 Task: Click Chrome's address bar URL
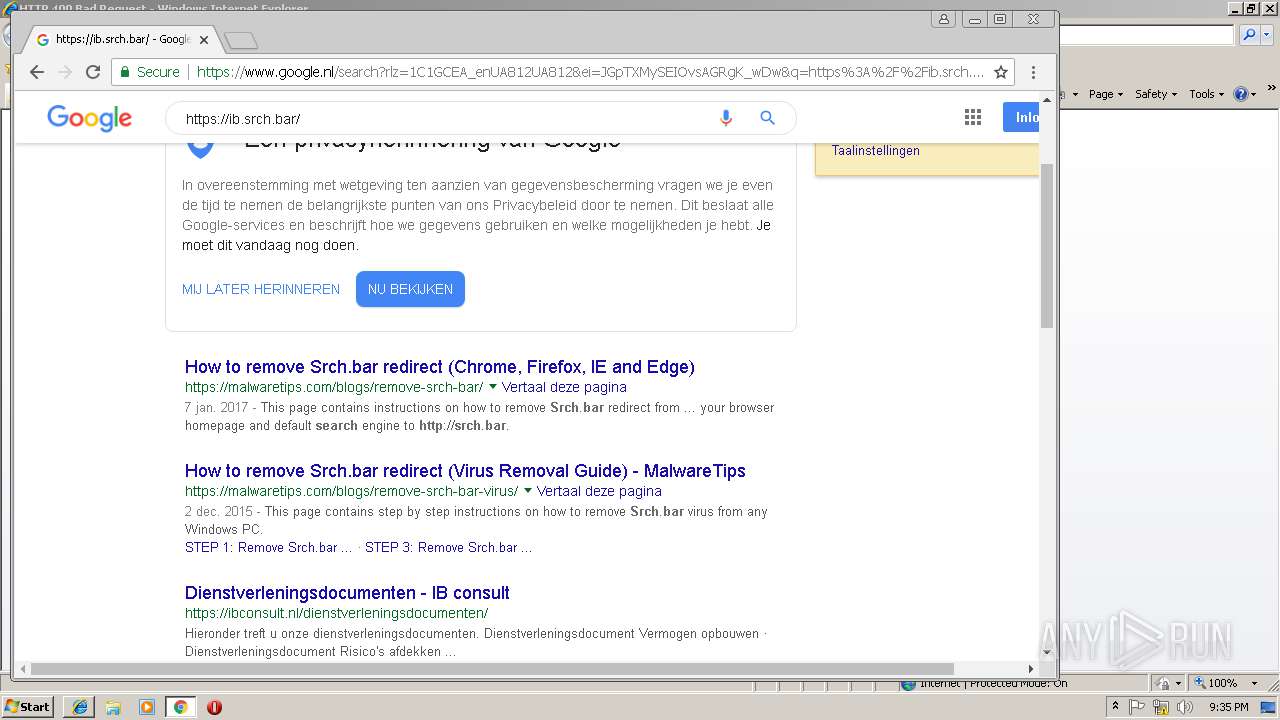coord(590,72)
